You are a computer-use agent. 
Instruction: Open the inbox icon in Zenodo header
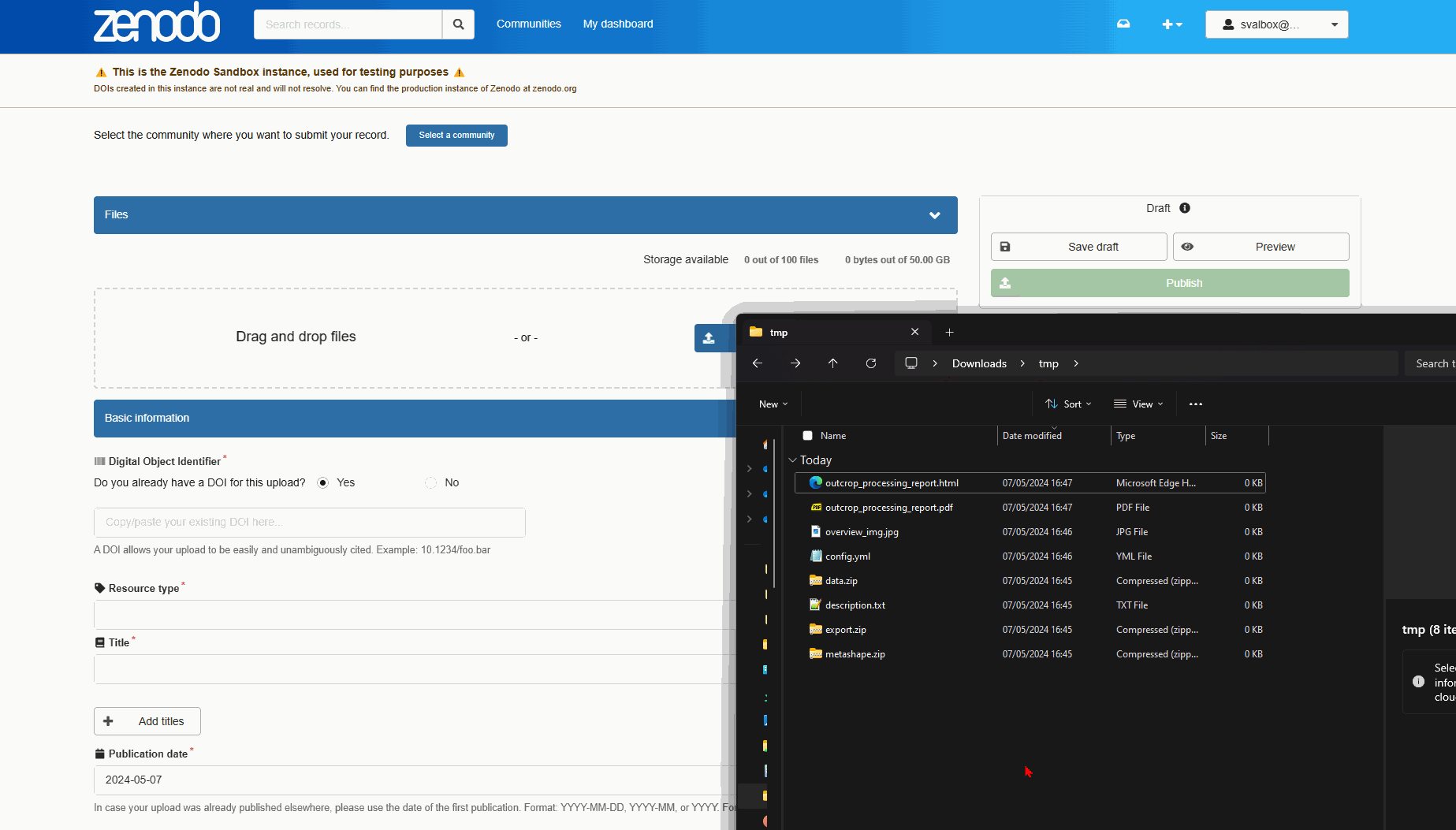1123,24
